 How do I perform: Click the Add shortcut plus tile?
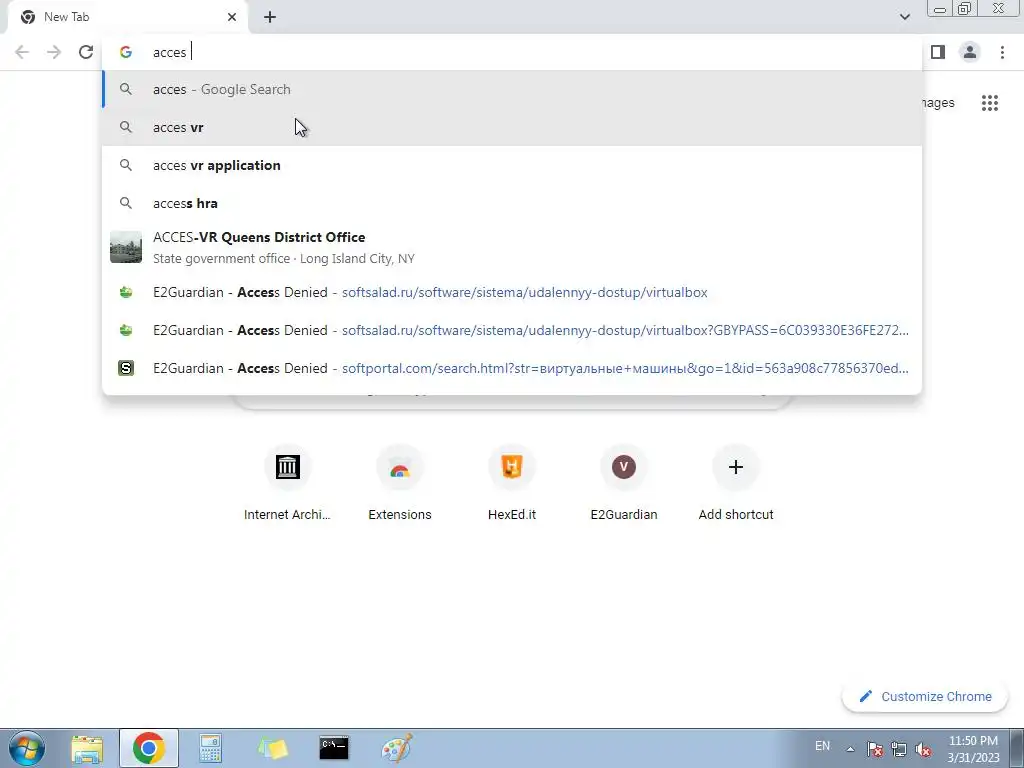coord(736,483)
